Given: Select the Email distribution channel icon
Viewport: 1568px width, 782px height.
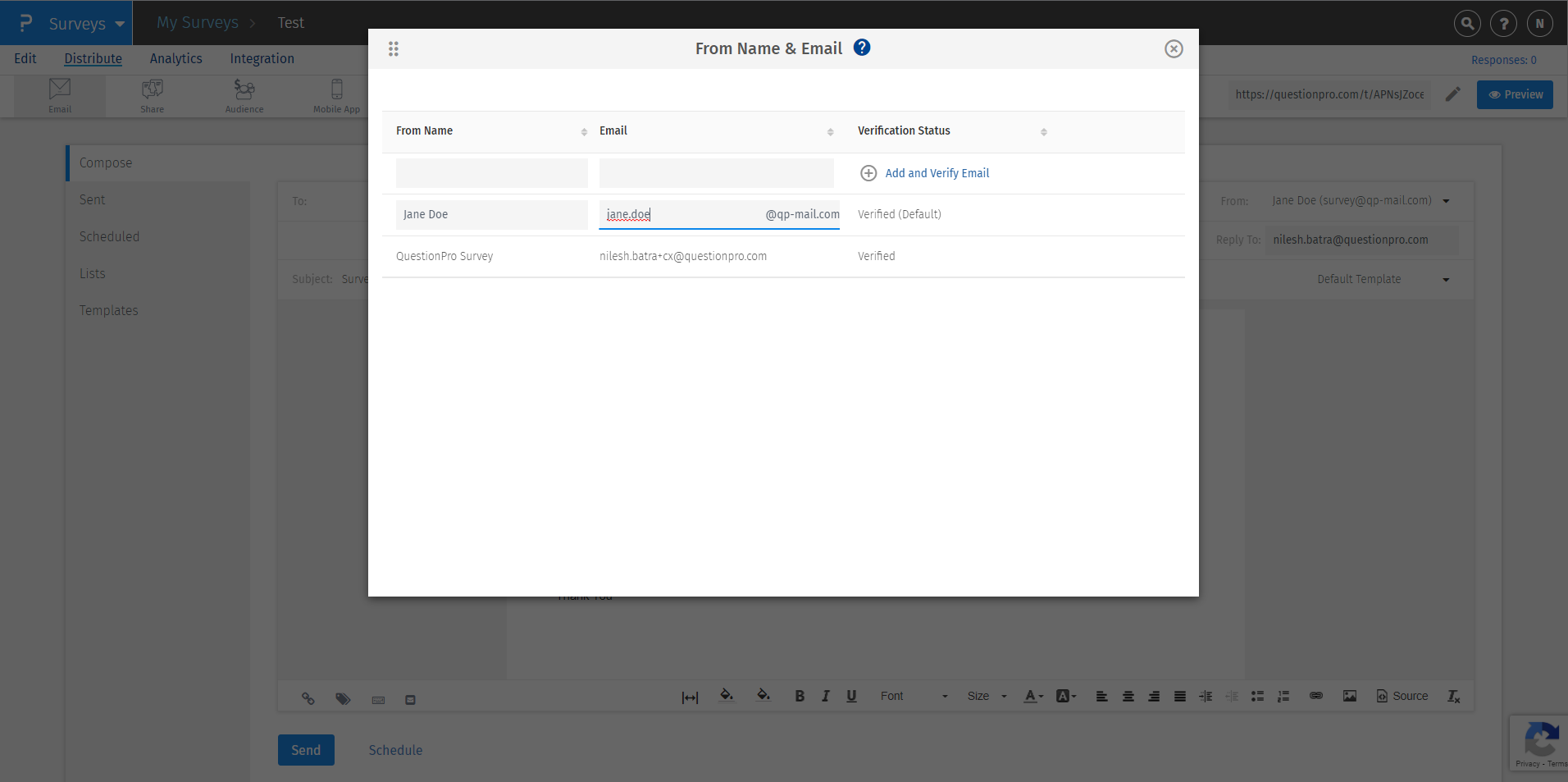Looking at the screenshot, I should [x=59, y=95].
